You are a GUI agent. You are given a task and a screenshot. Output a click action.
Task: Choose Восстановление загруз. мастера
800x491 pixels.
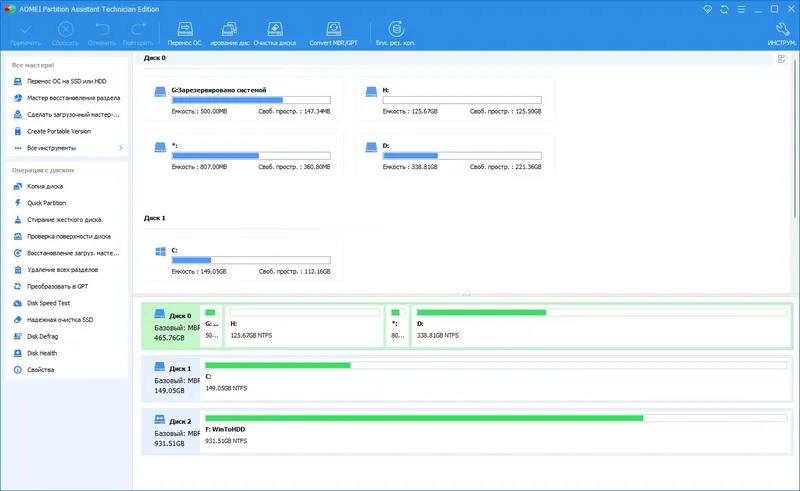67,253
